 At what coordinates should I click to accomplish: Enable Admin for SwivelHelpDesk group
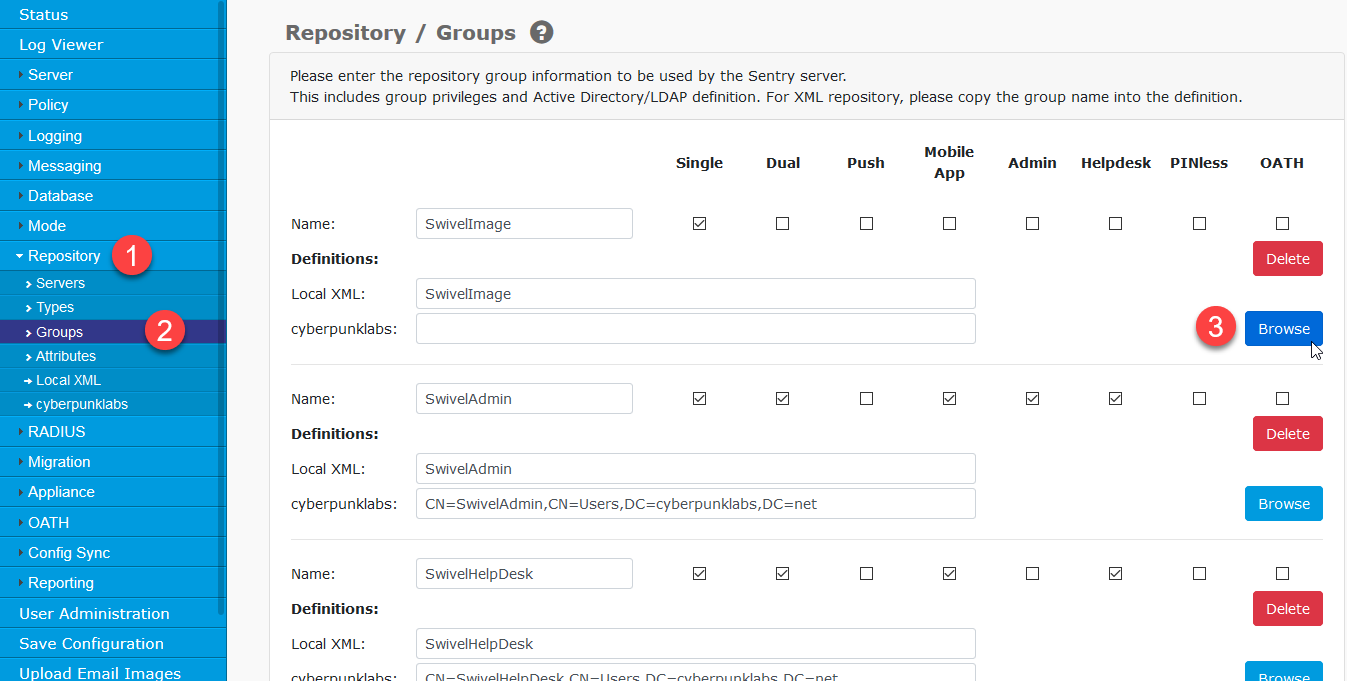pyautogui.click(x=1032, y=574)
